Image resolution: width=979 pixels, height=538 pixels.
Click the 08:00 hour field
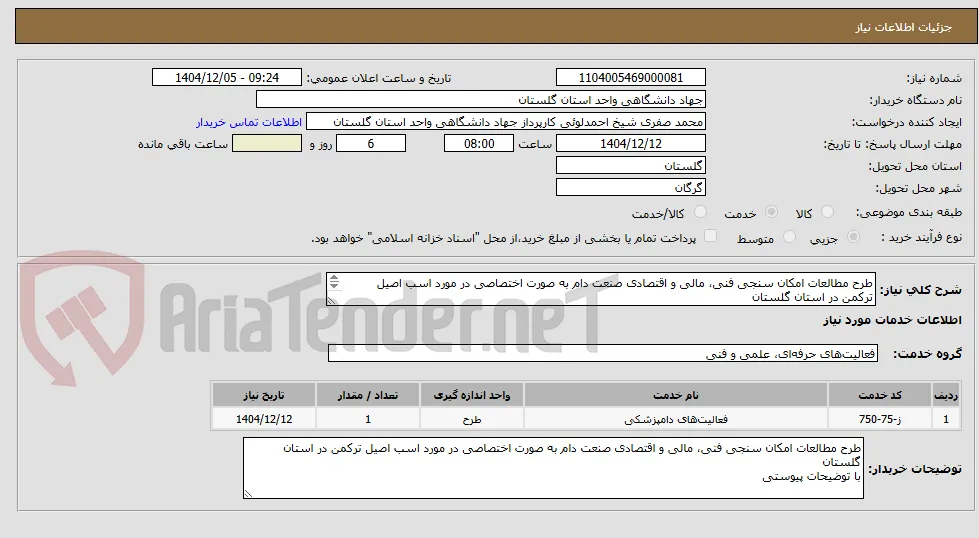click(x=479, y=144)
